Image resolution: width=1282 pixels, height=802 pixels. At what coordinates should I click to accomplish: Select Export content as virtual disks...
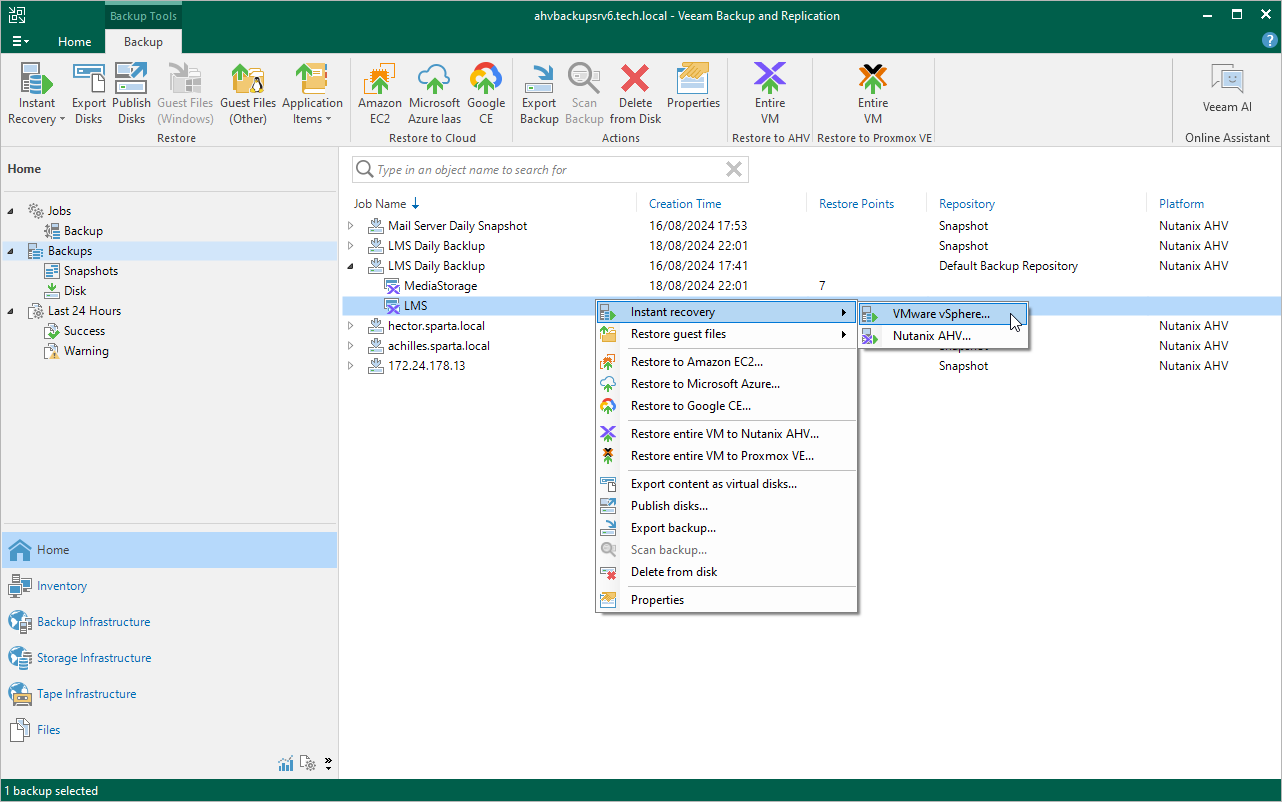(727, 484)
